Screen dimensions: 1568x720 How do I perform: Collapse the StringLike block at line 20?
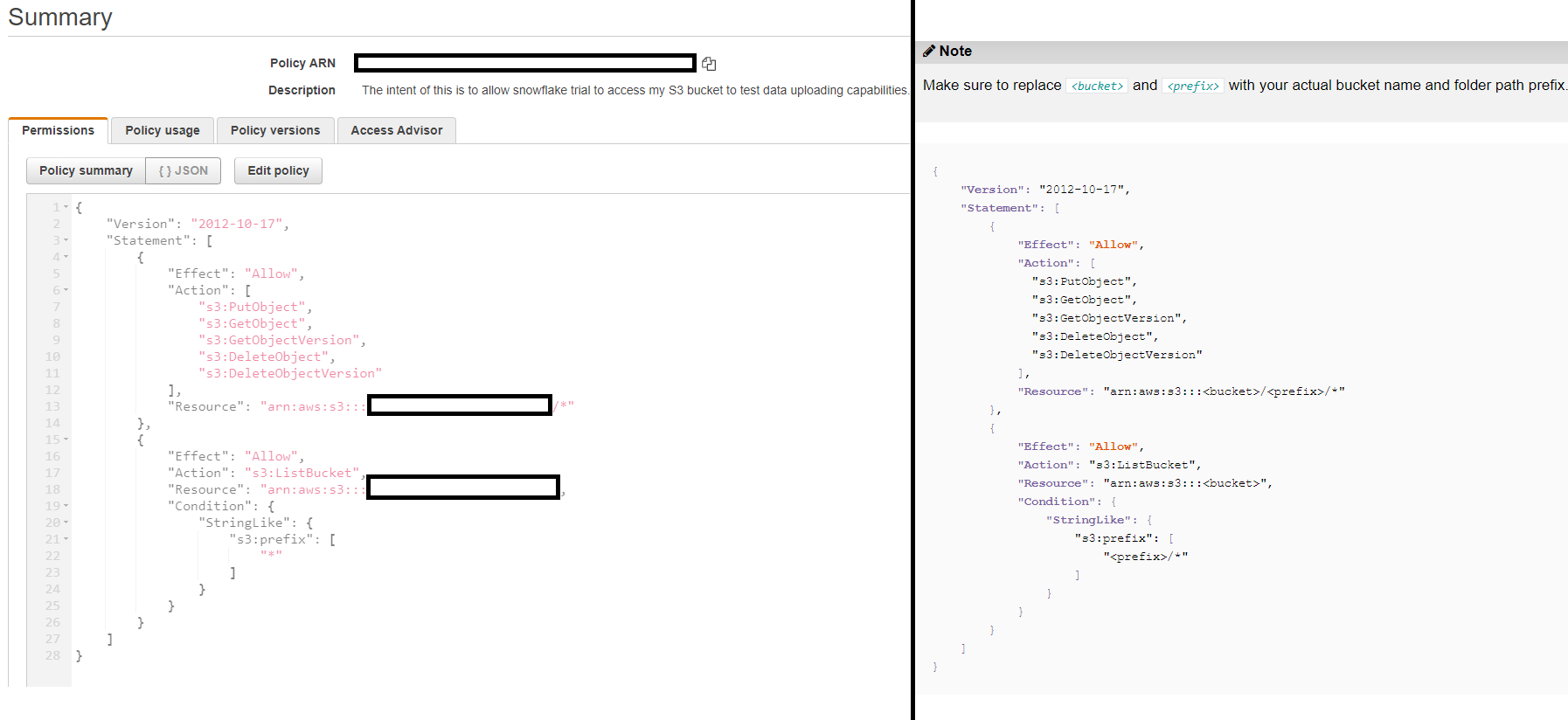pos(66,523)
